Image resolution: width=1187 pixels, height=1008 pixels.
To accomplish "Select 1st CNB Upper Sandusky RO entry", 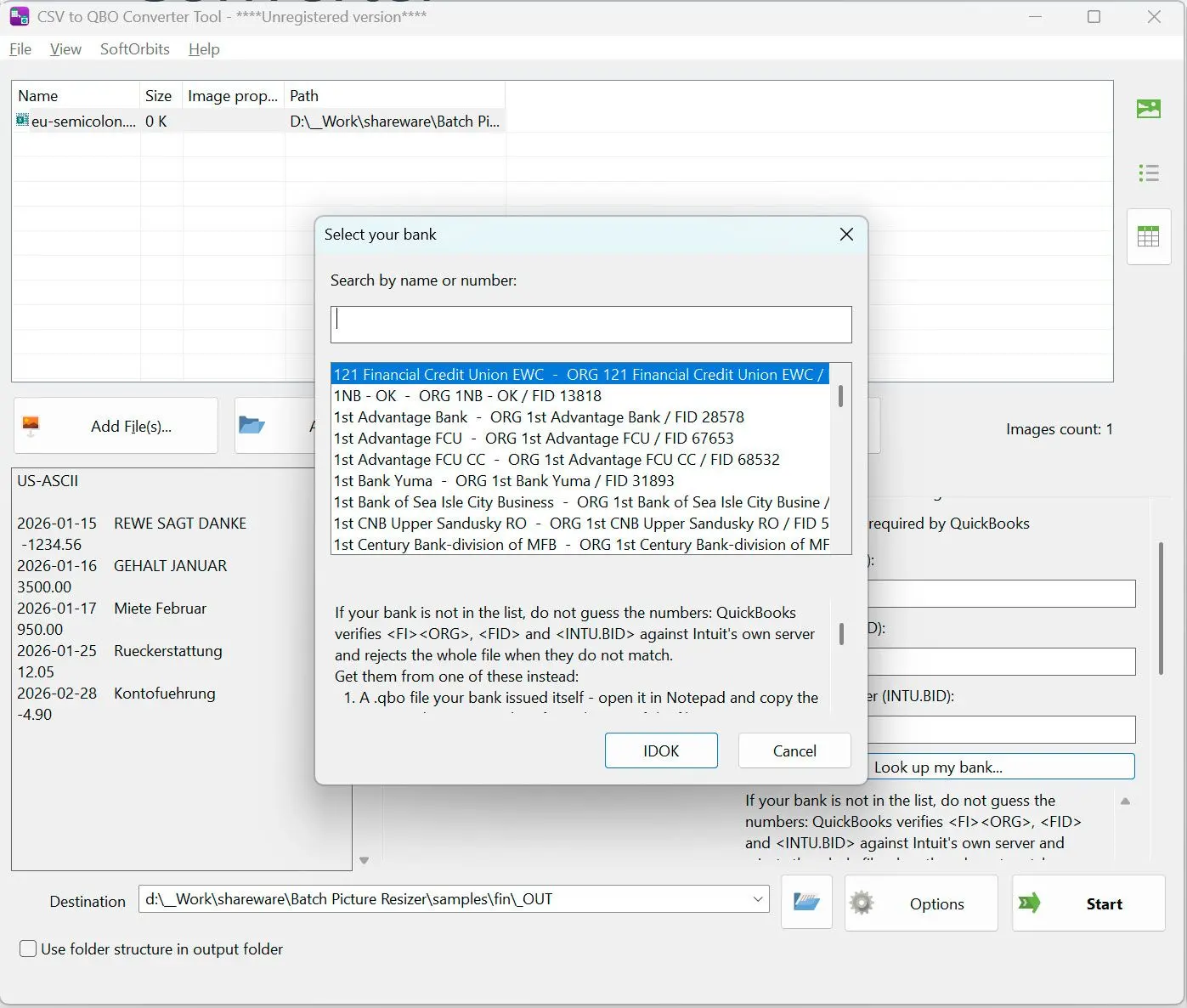I will click(x=580, y=524).
